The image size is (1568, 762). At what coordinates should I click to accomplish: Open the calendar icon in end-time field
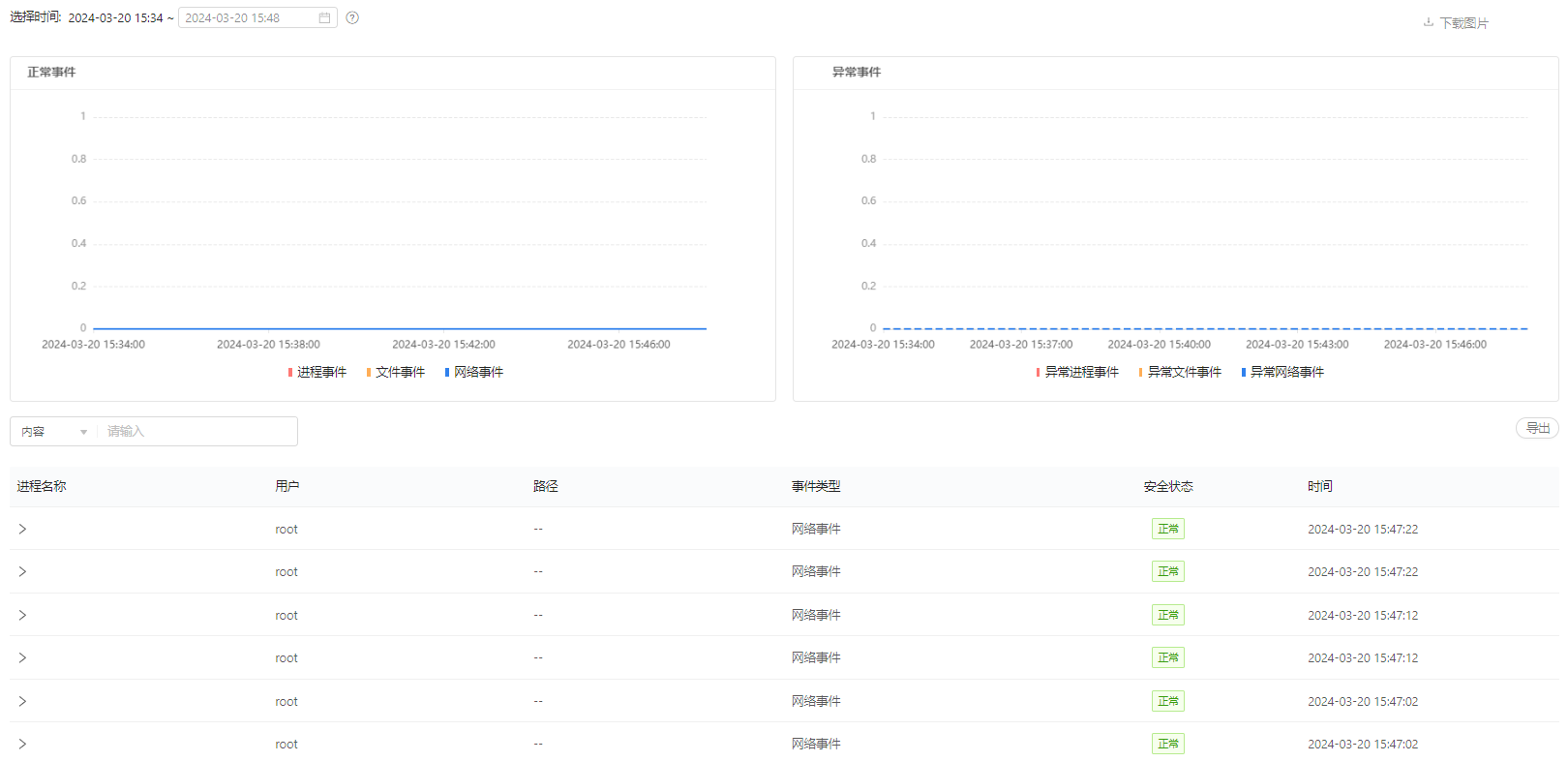click(324, 18)
